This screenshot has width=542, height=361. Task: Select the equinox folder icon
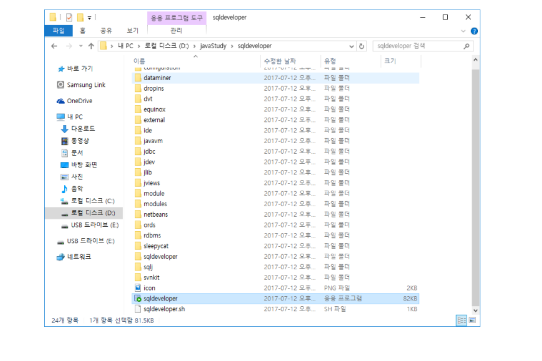coord(138,109)
